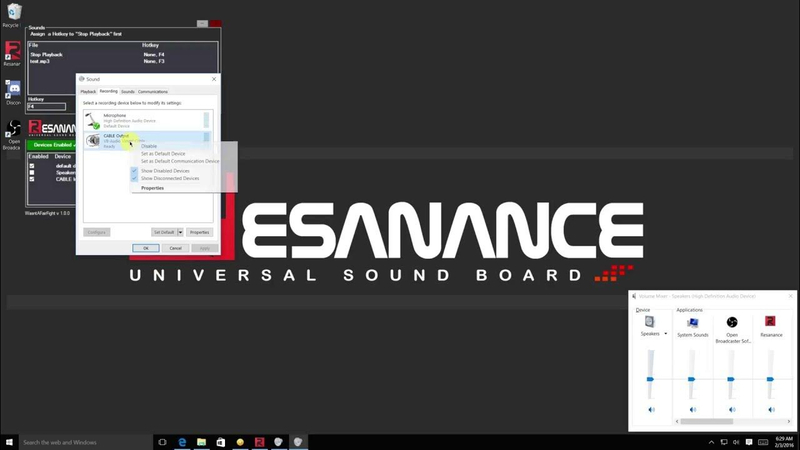Open the Set Default dropdown arrow
The image size is (800, 450).
coord(180,232)
